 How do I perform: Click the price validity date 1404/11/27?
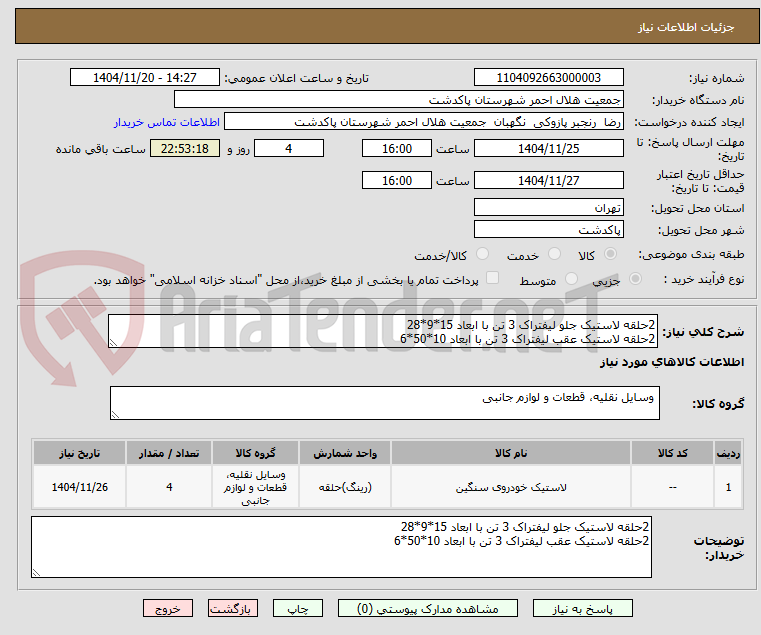coord(548,180)
